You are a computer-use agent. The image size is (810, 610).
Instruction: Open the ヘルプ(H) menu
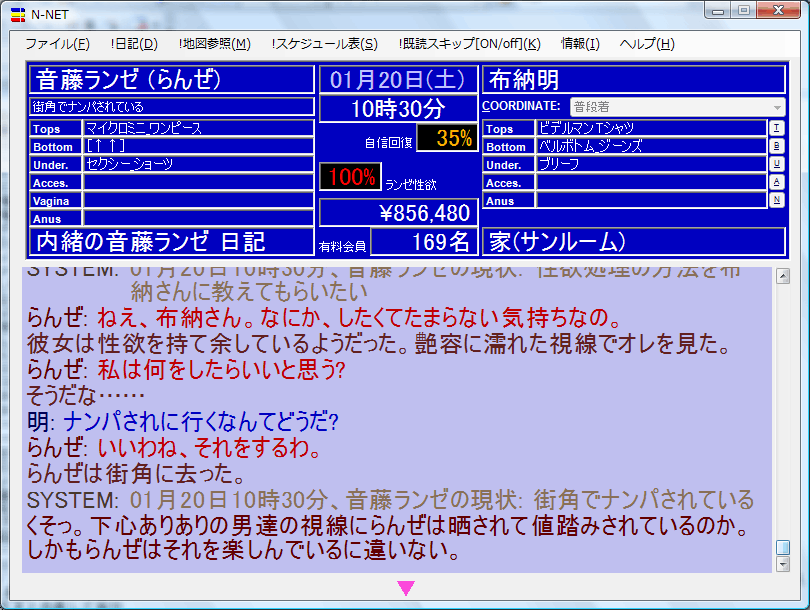647,44
